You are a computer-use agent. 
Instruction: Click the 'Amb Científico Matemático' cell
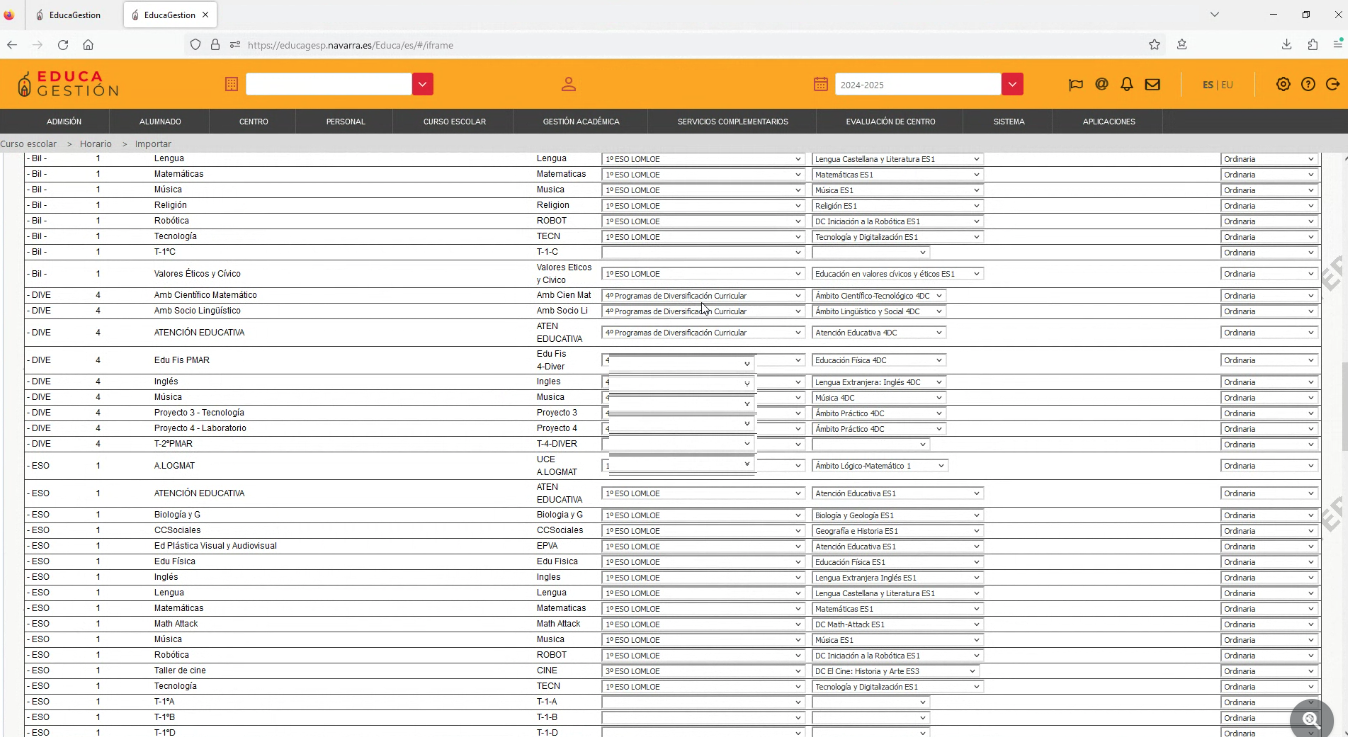pos(205,296)
